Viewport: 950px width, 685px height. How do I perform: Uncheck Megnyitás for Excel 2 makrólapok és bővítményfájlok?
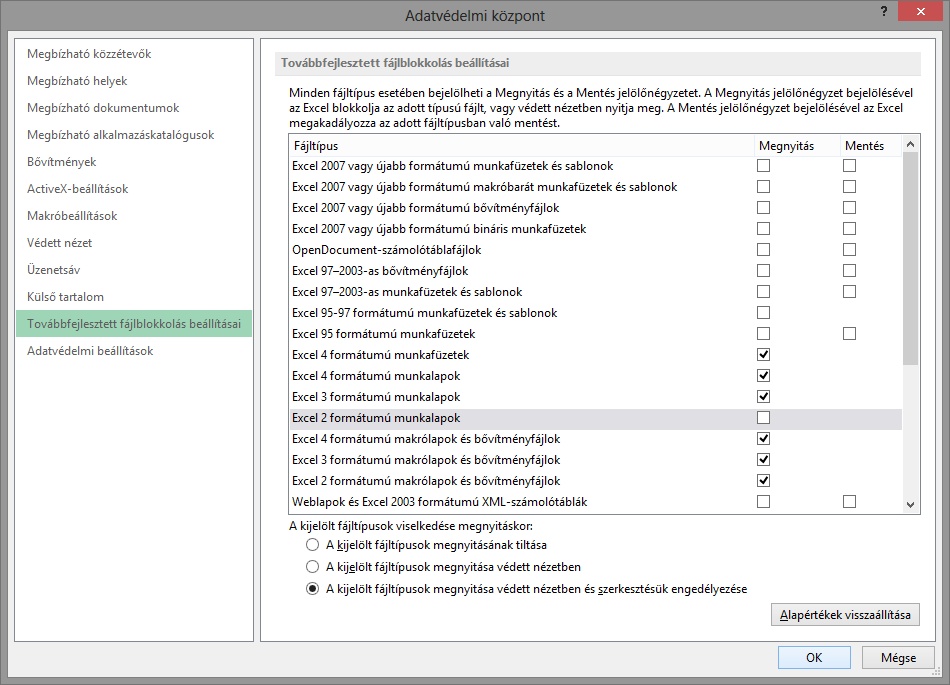click(763, 480)
